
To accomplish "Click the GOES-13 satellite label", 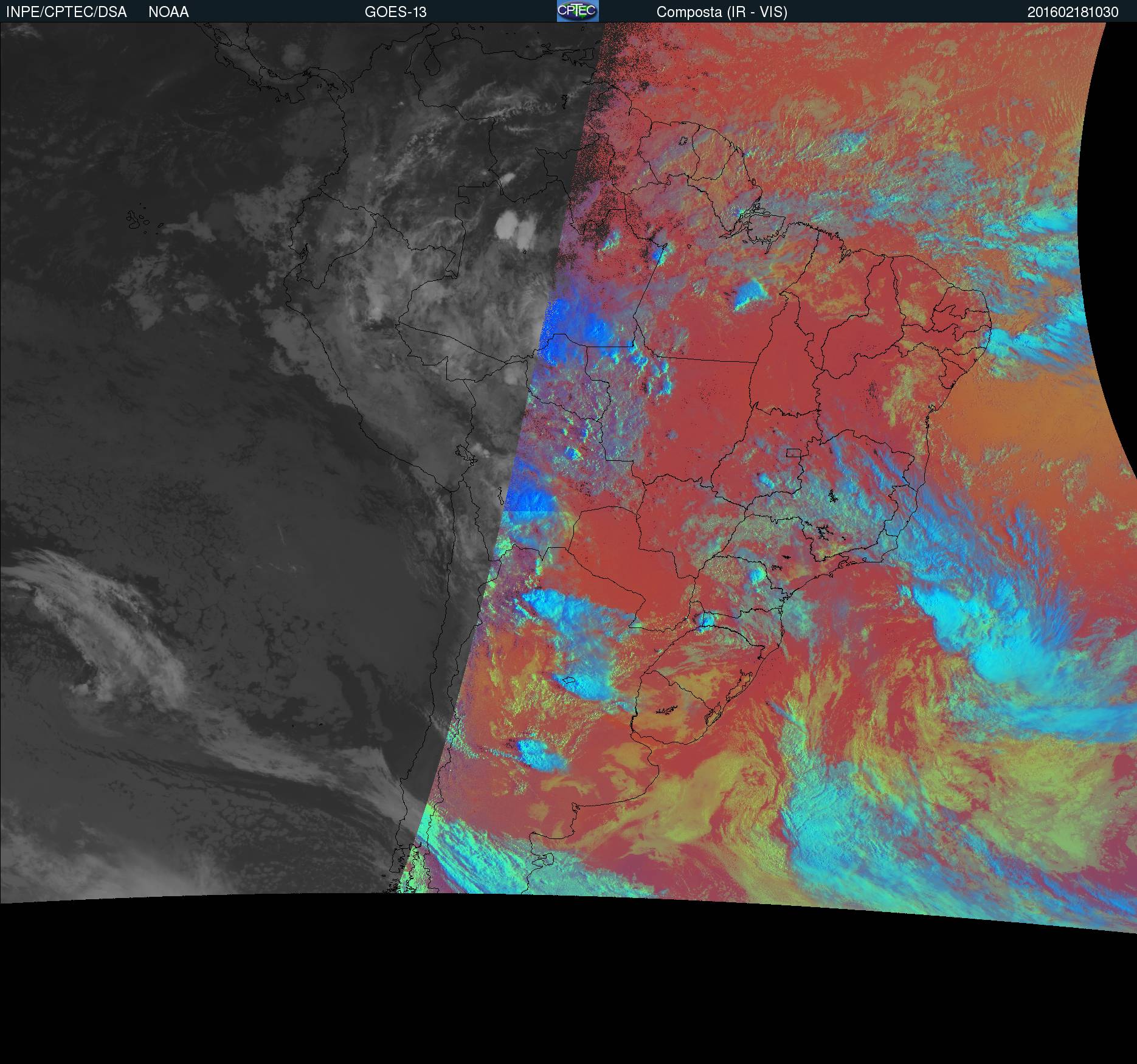I will point(396,12).
